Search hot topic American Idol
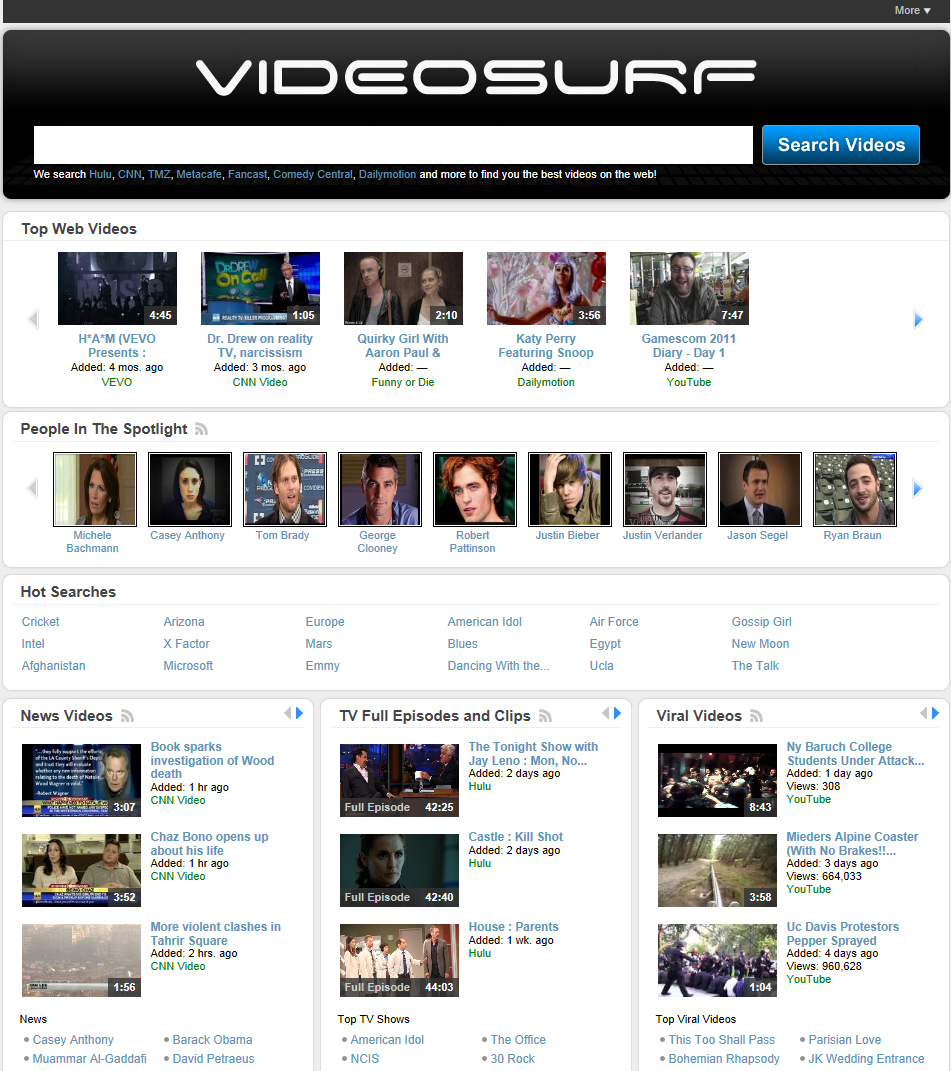Screen dimensions: 951x1071 coord(484,622)
